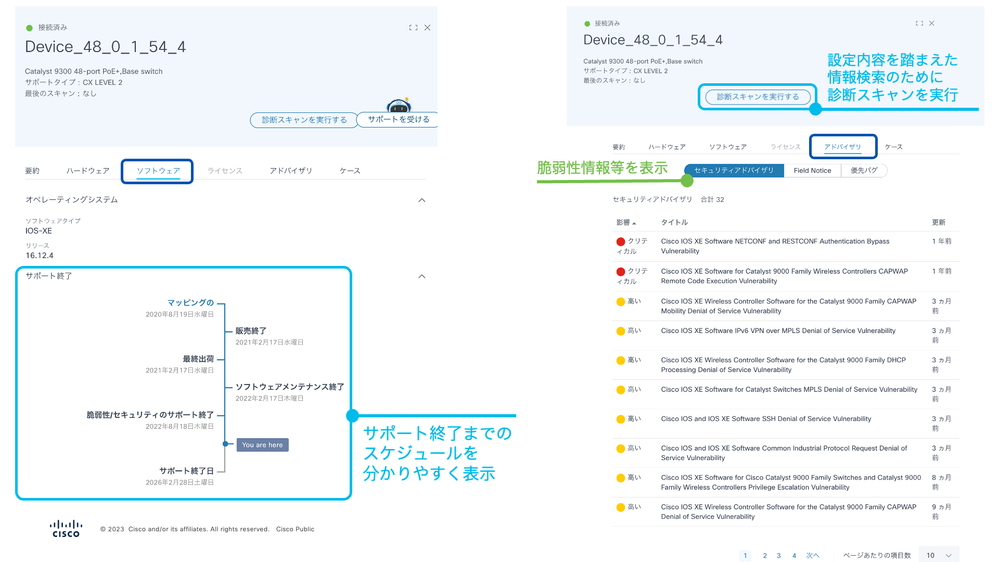Click タイトル column header

coord(674,222)
